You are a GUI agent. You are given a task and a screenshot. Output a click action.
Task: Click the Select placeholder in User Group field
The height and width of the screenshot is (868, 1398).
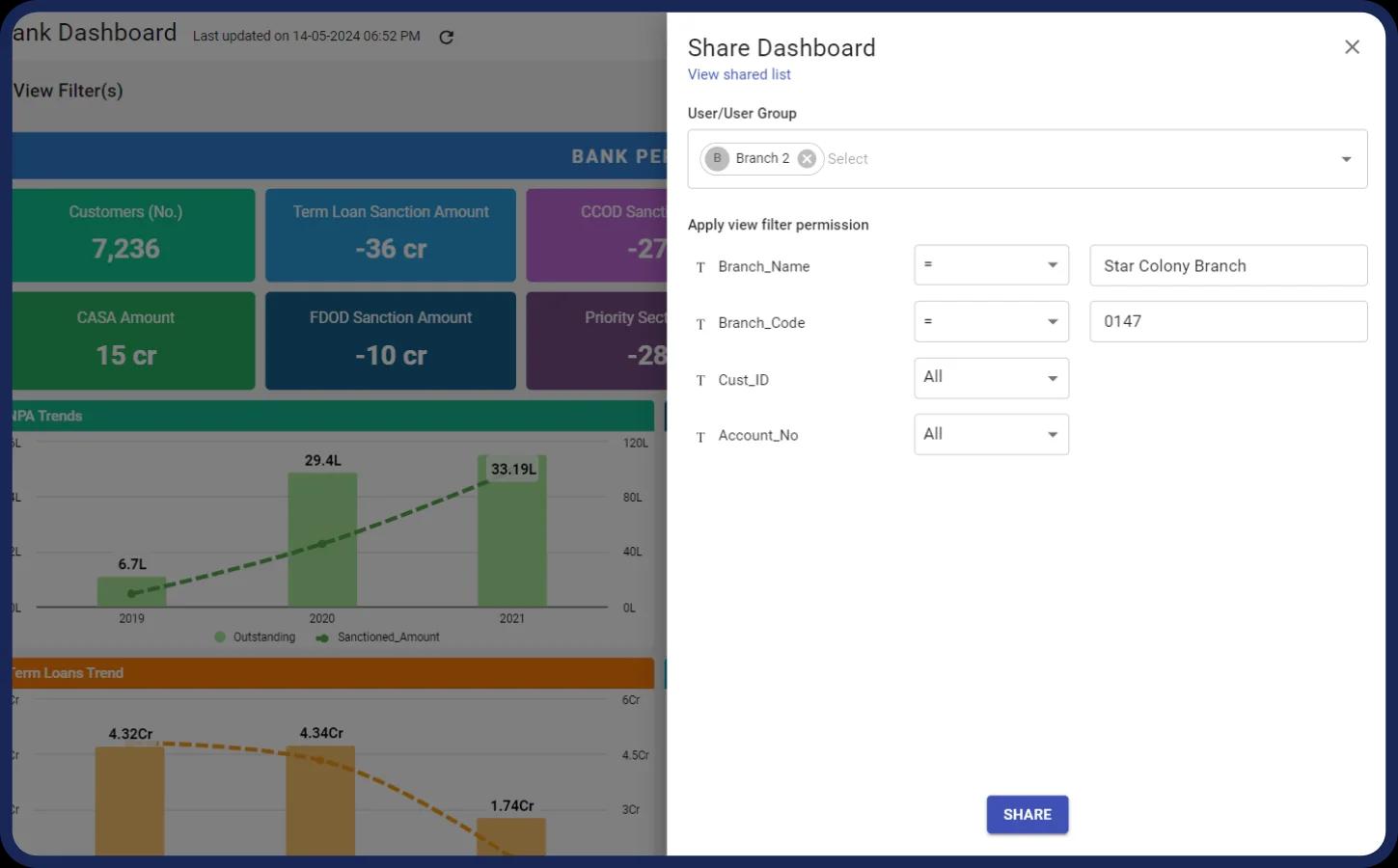coord(848,159)
